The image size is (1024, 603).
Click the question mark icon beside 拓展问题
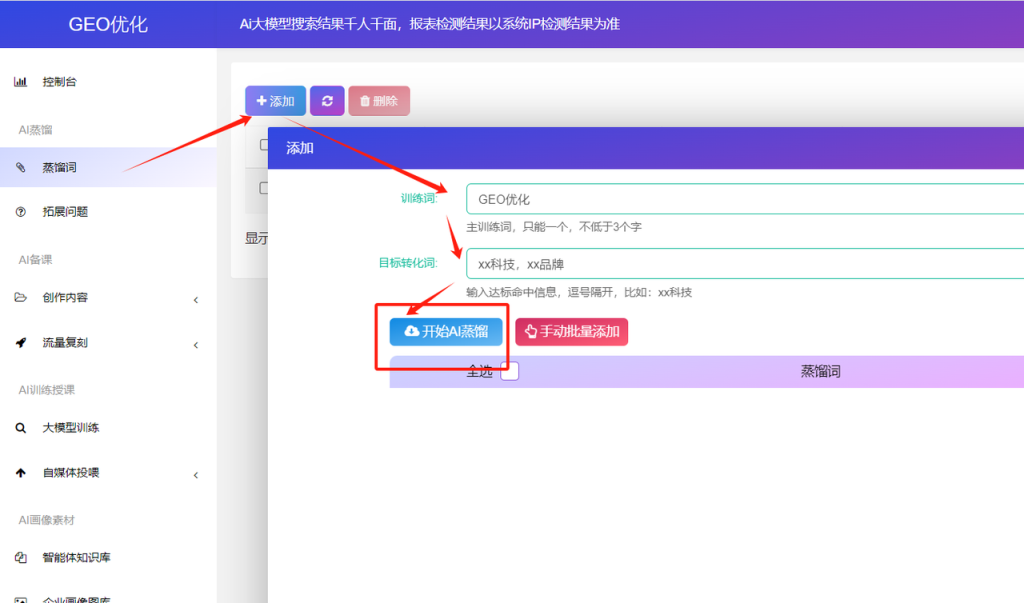tap(20, 212)
